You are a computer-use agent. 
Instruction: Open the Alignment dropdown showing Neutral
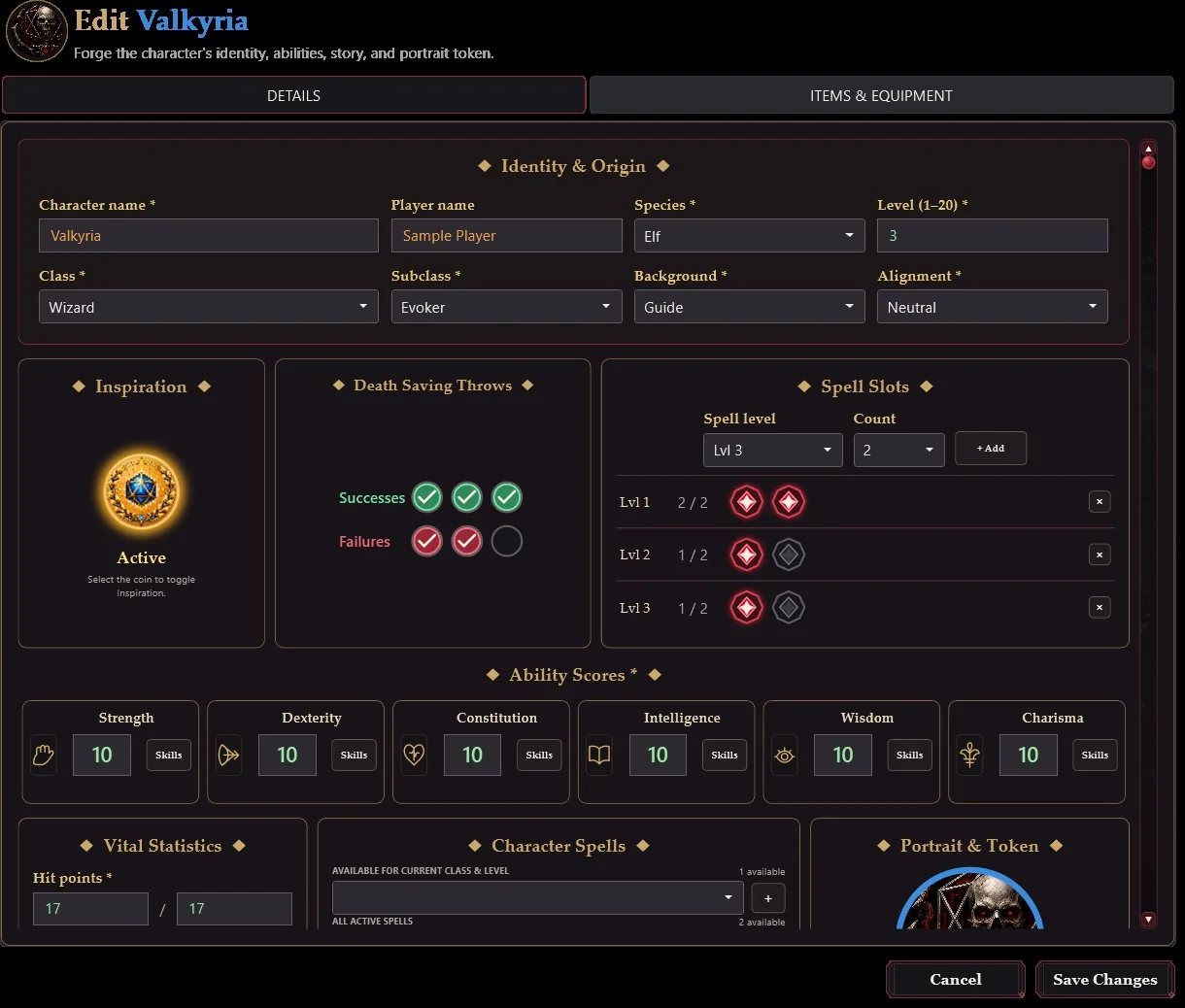click(992, 307)
